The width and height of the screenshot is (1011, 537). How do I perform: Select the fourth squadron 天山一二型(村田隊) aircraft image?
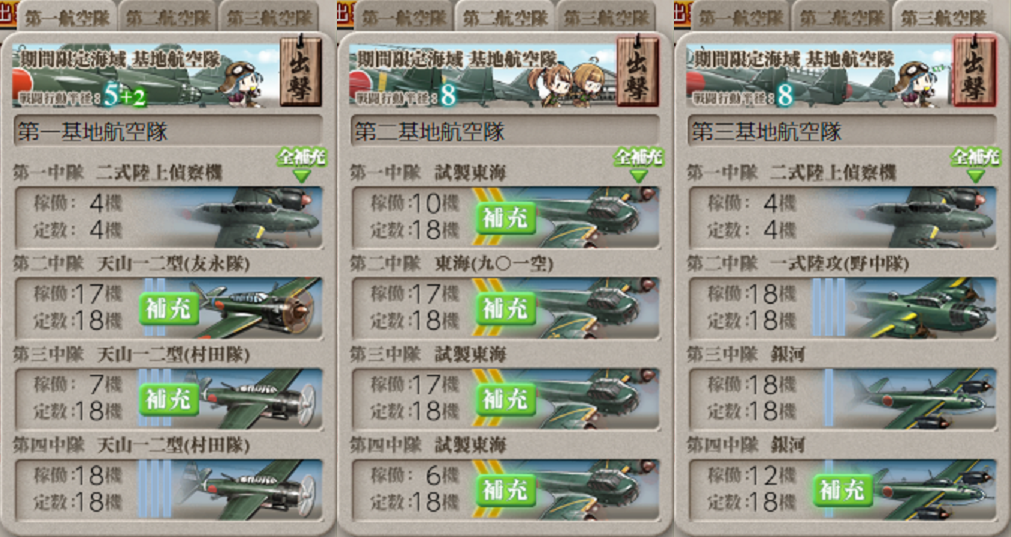coord(248,490)
